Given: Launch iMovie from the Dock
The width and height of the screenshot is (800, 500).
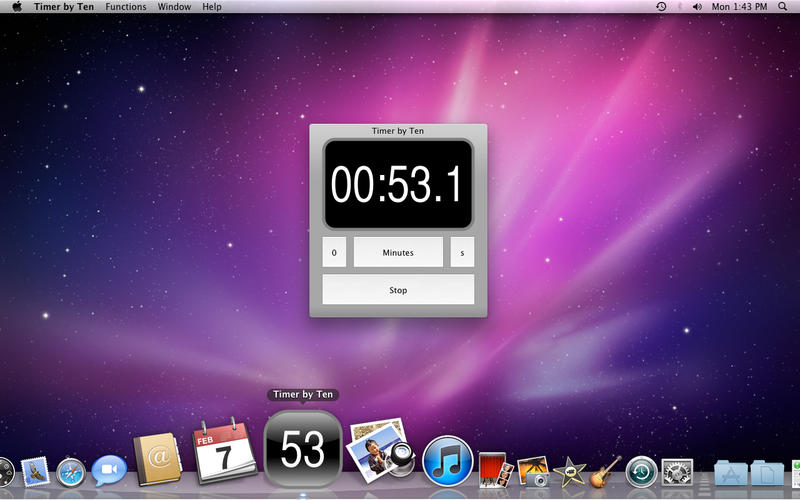Looking at the screenshot, I should (569, 472).
